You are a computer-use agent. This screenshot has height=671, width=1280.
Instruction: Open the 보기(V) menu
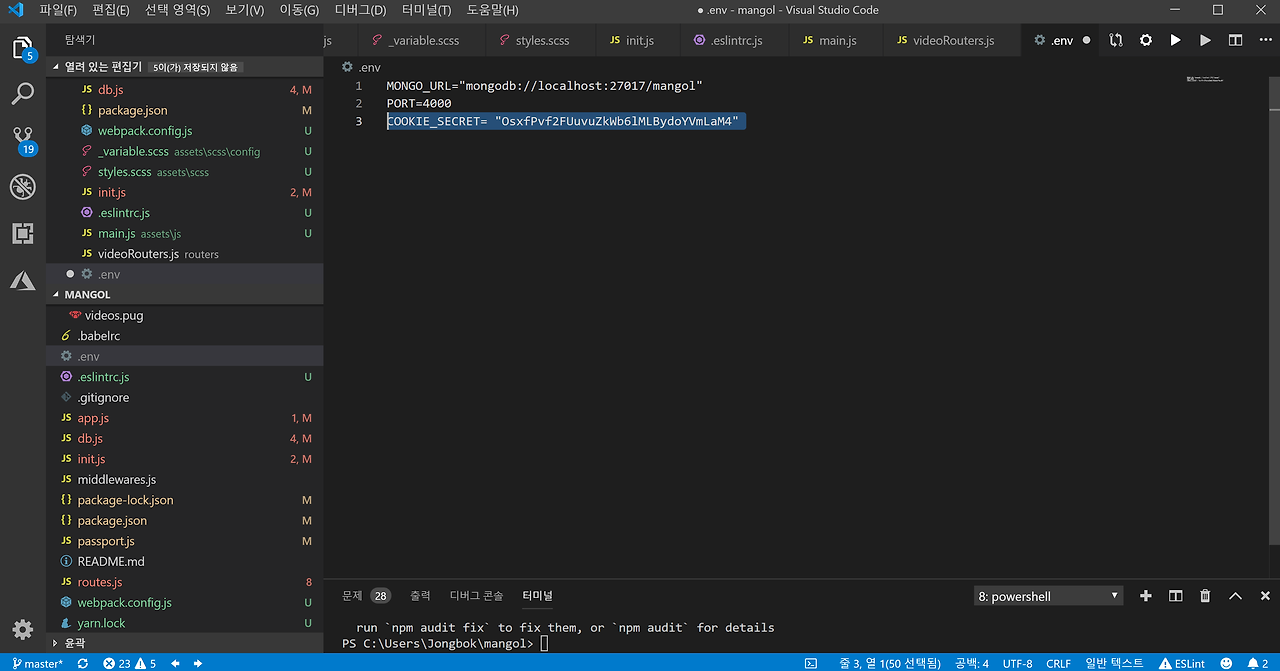pos(244,10)
